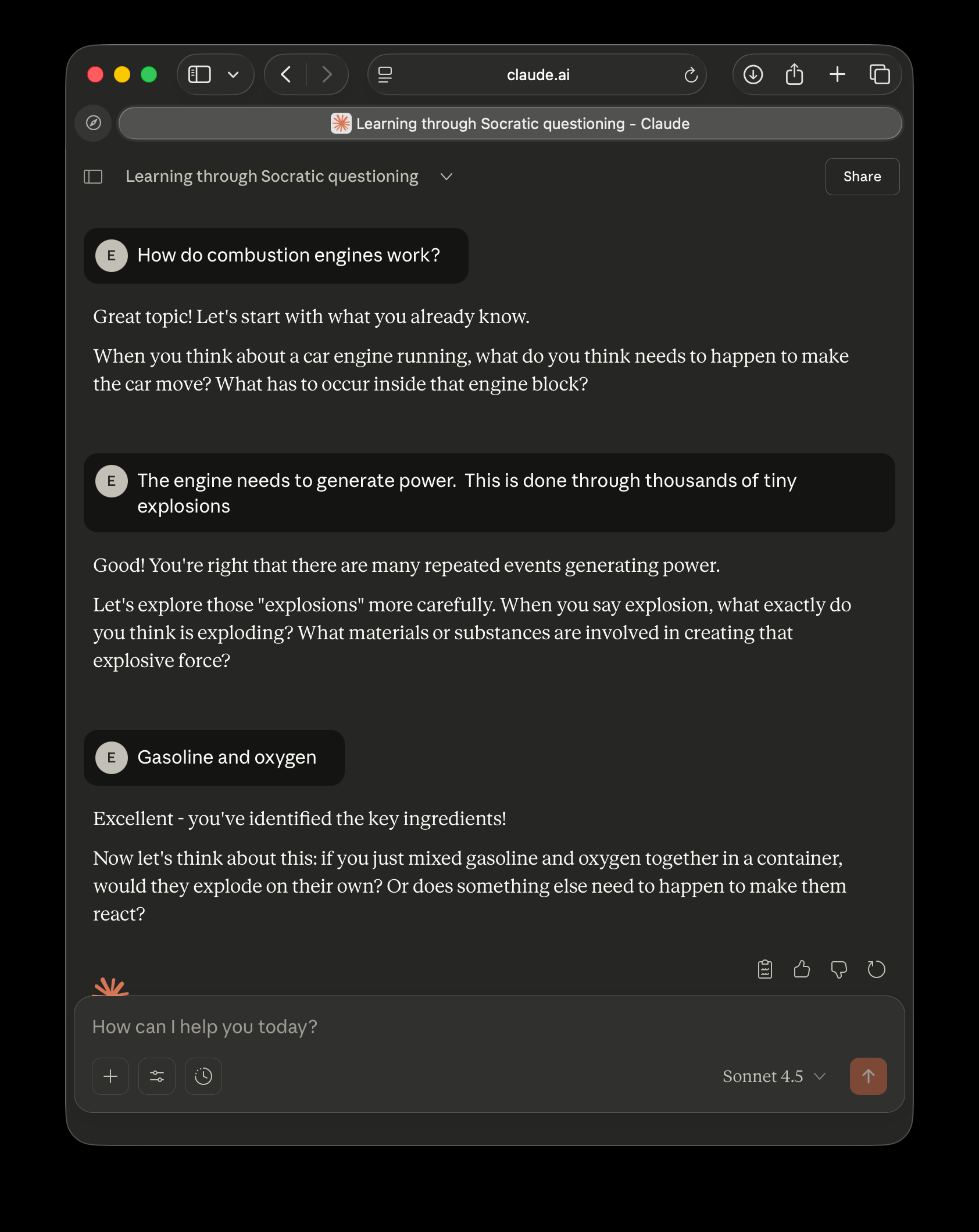Retry the last response
The image size is (979, 1232).
click(876, 969)
